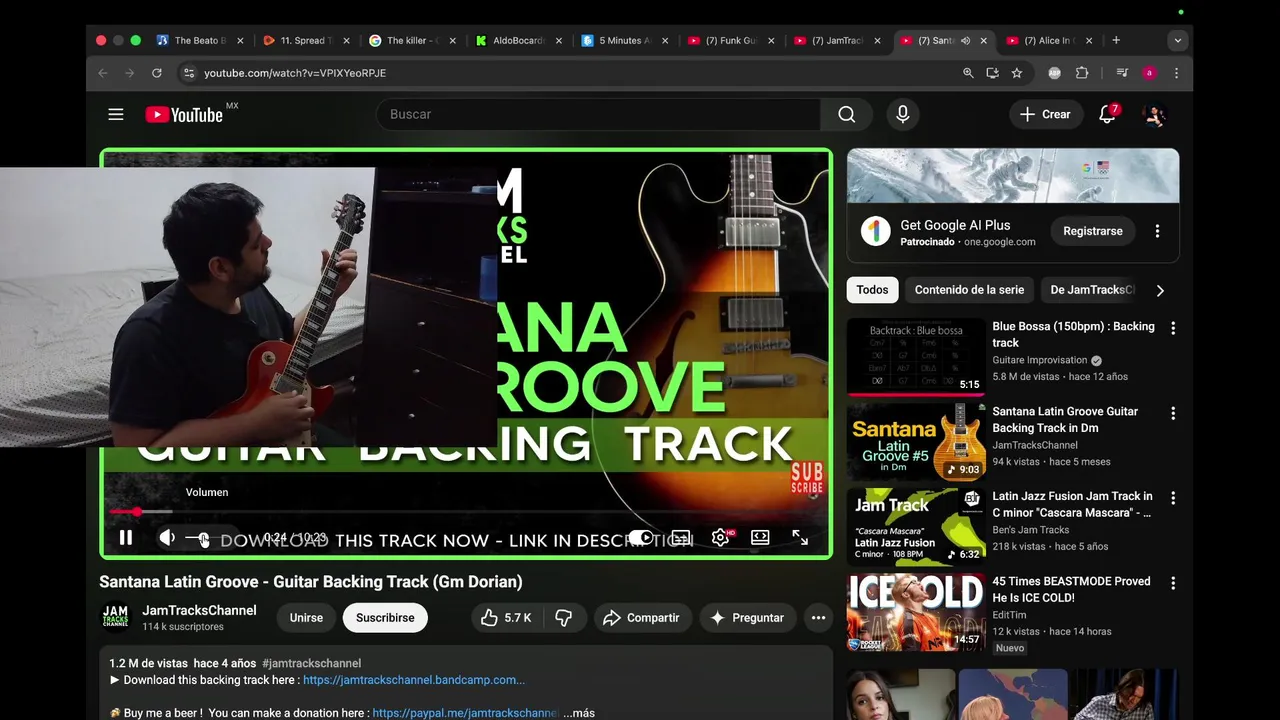
Task: Reload the page with the refresh icon
Action: pyautogui.click(x=156, y=73)
